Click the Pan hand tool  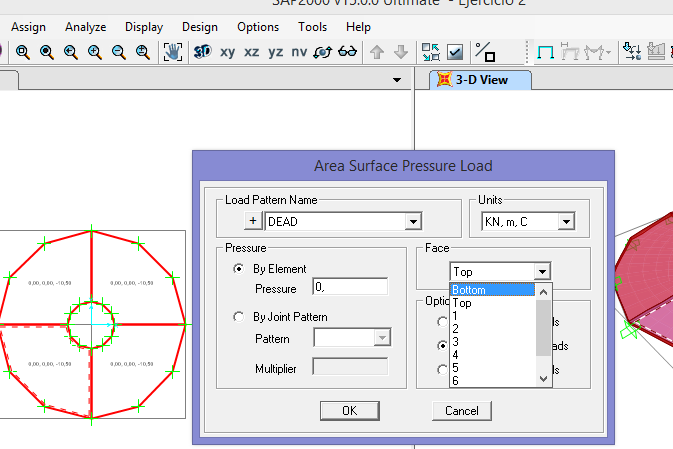point(173,51)
